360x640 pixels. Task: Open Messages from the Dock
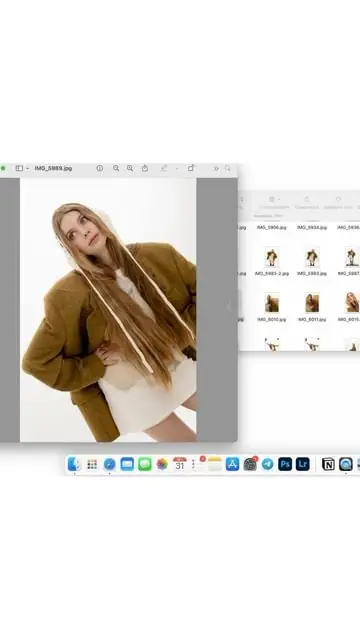[x=144, y=464]
